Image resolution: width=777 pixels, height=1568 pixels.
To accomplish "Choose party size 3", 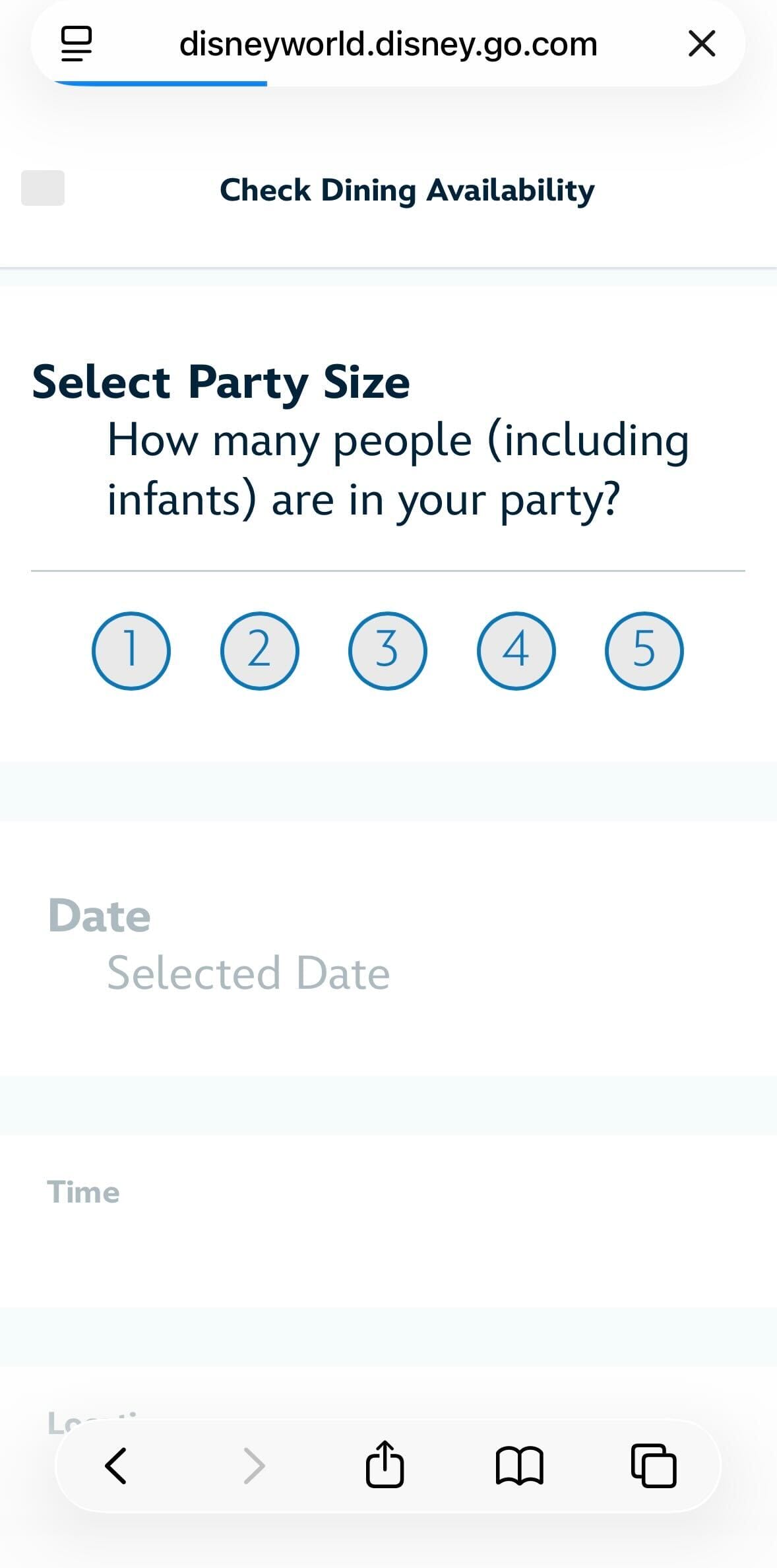I will pyautogui.click(x=388, y=650).
